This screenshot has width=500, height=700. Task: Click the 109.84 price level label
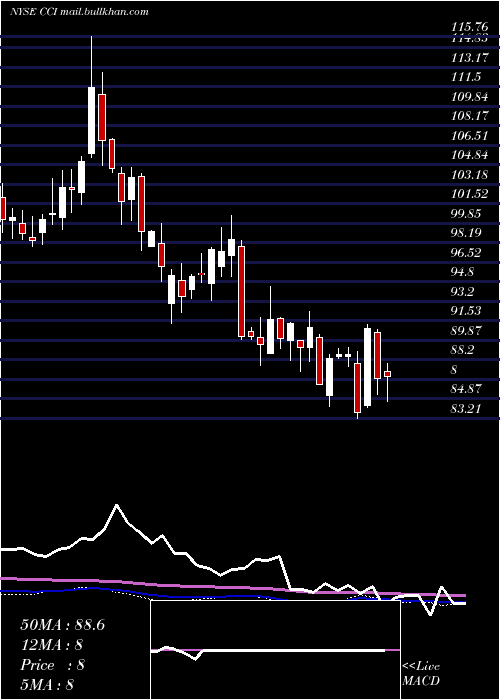tap(469, 97)
